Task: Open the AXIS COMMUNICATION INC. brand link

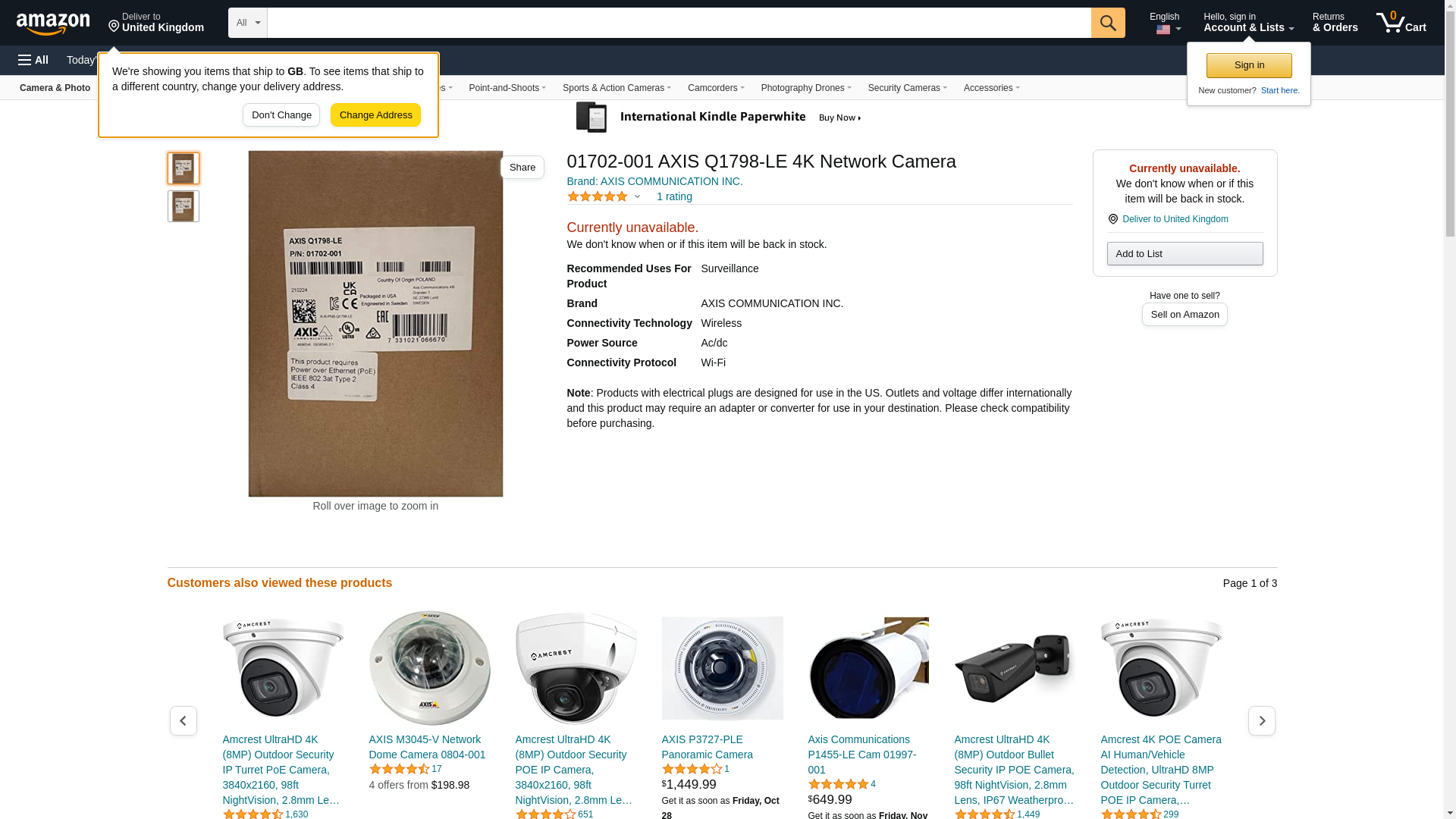Action: (x=654, y=181)
